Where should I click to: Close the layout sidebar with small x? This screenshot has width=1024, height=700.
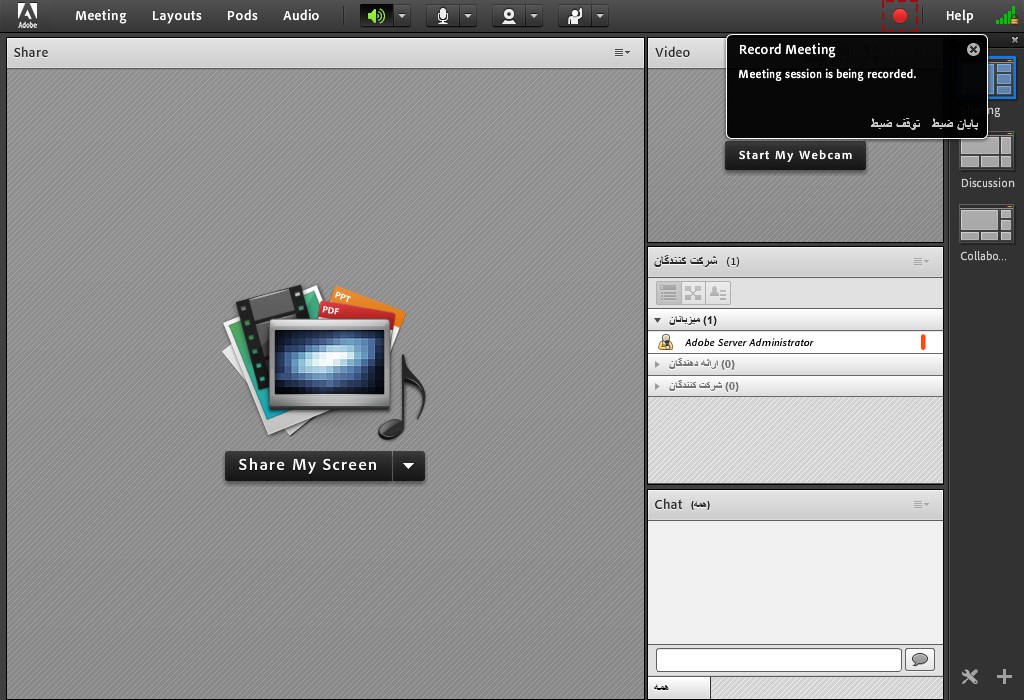click(1015, 40)
